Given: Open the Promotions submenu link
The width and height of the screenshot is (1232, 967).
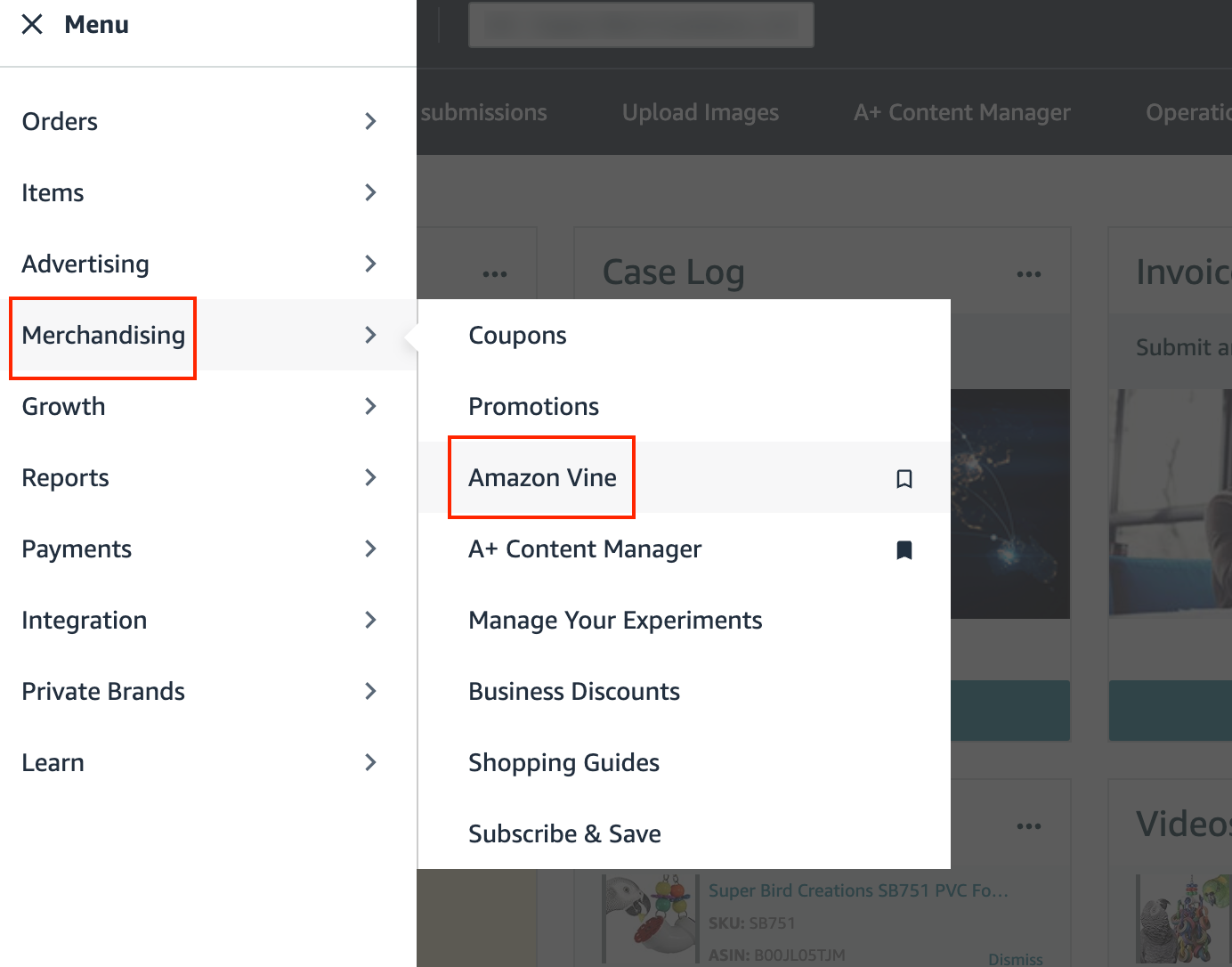Looking at the screenshot, I should pos(533,406).
